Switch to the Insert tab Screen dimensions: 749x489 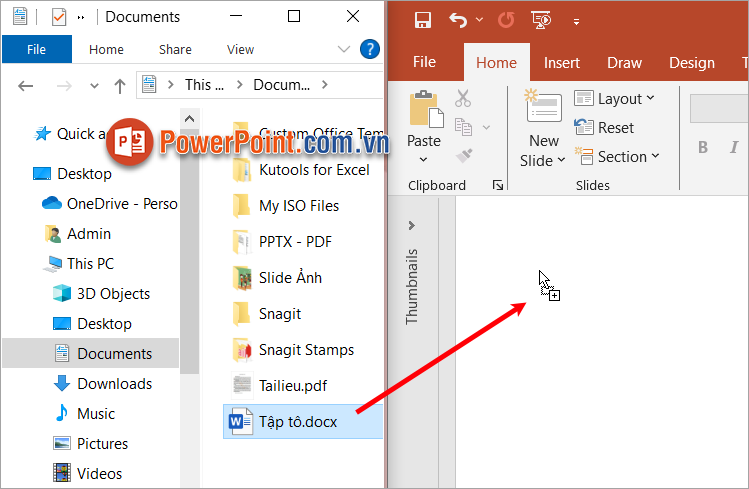[x=561, y=63]
